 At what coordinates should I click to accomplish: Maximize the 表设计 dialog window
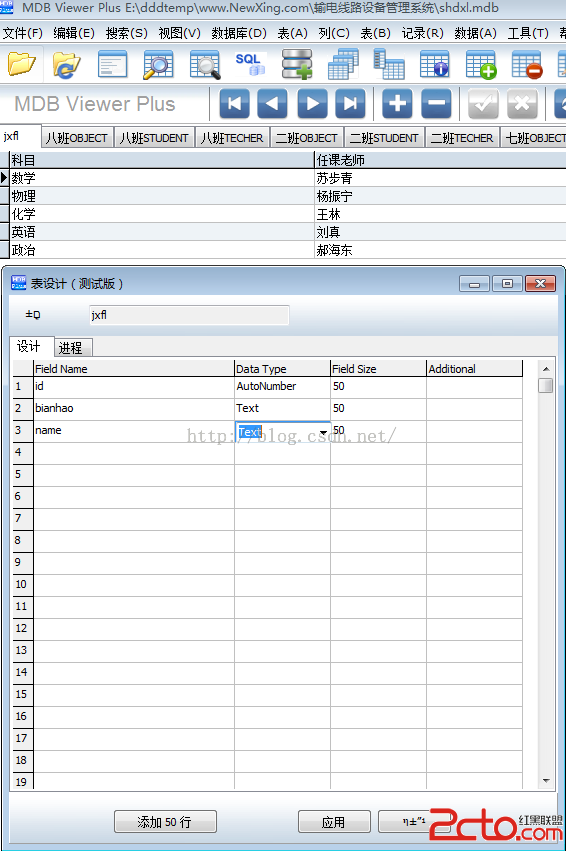tap(507, 283)
